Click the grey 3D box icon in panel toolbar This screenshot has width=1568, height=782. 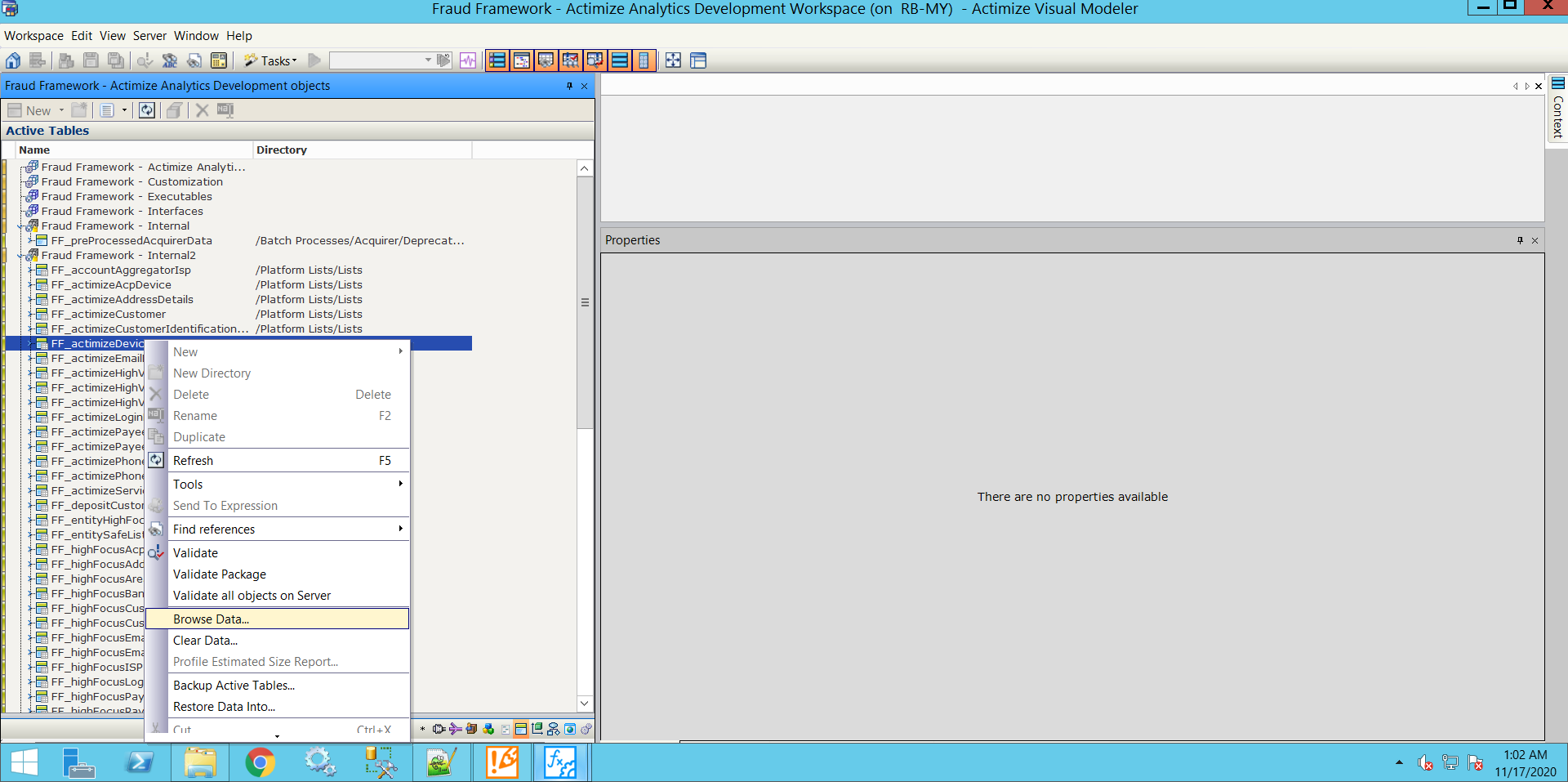click(173, 110)
